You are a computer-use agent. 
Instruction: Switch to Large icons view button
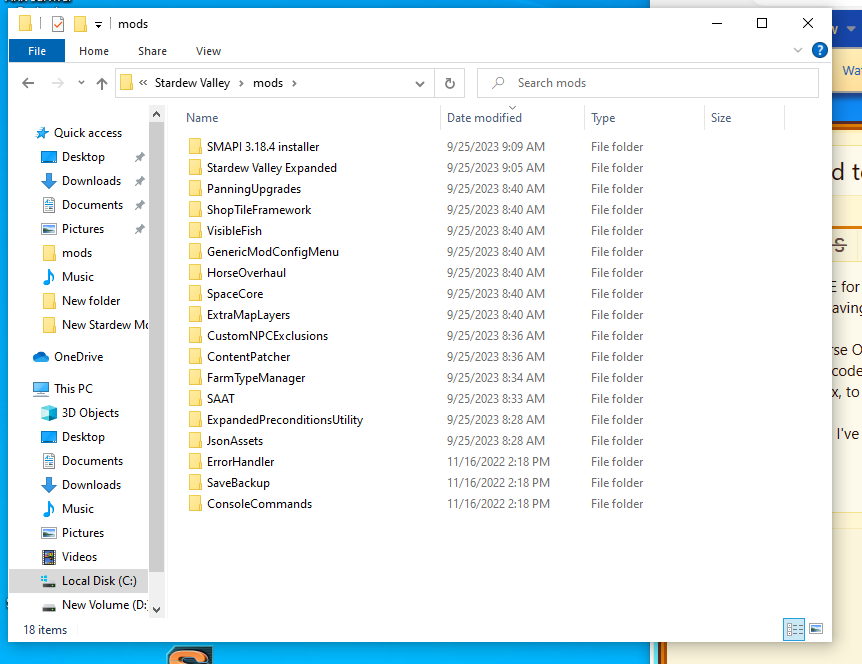coord(816,629)
